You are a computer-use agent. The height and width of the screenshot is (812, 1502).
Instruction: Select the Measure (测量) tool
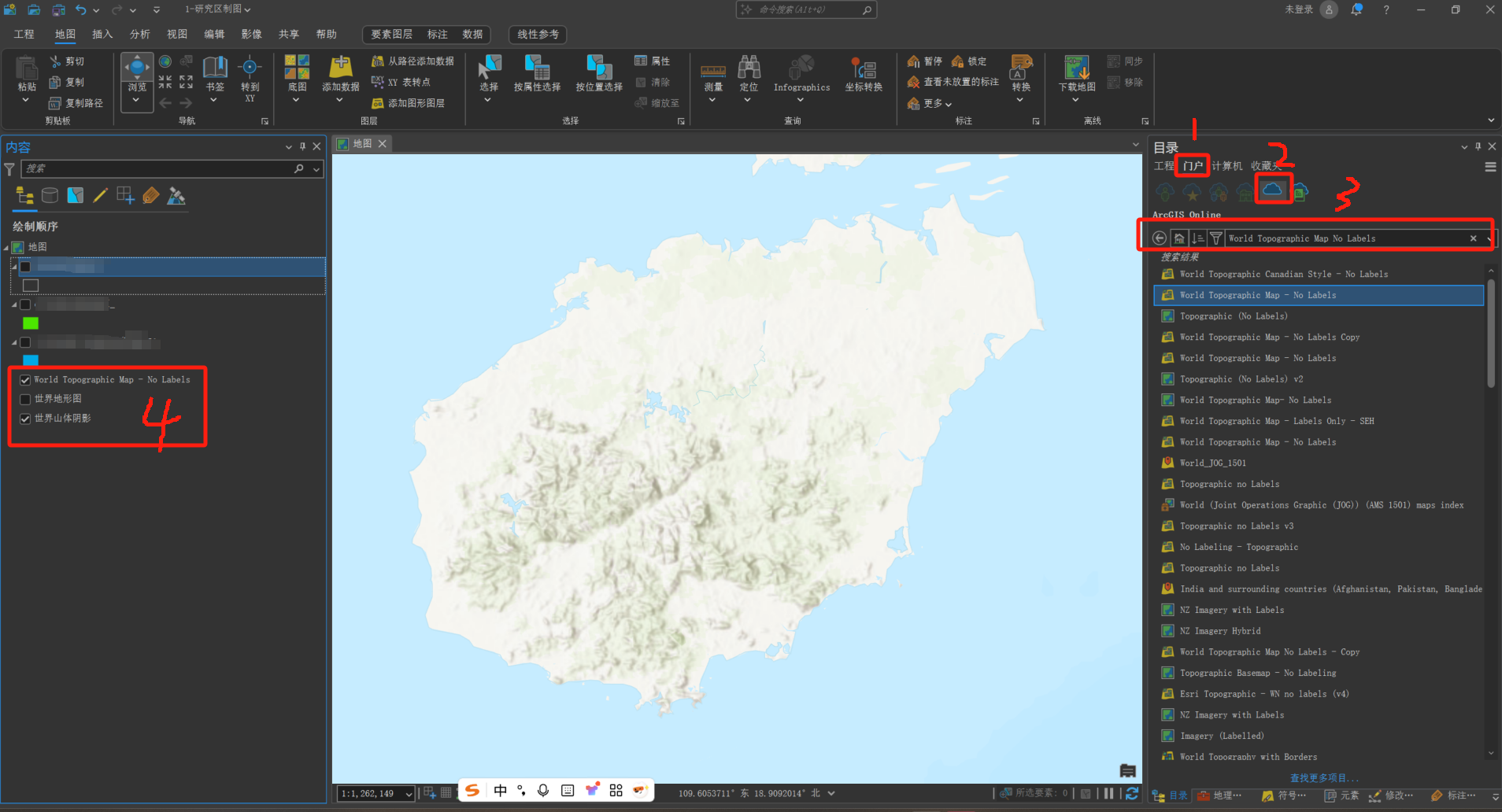[x=713, y=71]
